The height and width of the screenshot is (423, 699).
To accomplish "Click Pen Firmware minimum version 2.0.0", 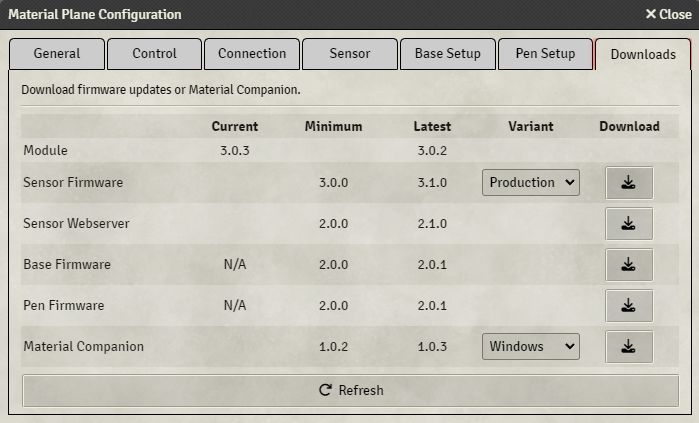I will pos(333,306).
